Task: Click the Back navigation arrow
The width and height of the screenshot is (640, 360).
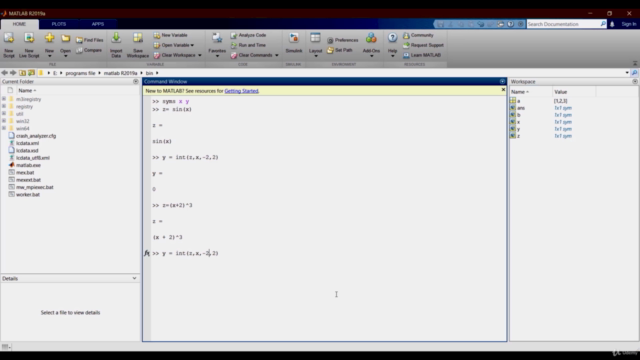Action: tap(4, 73)
